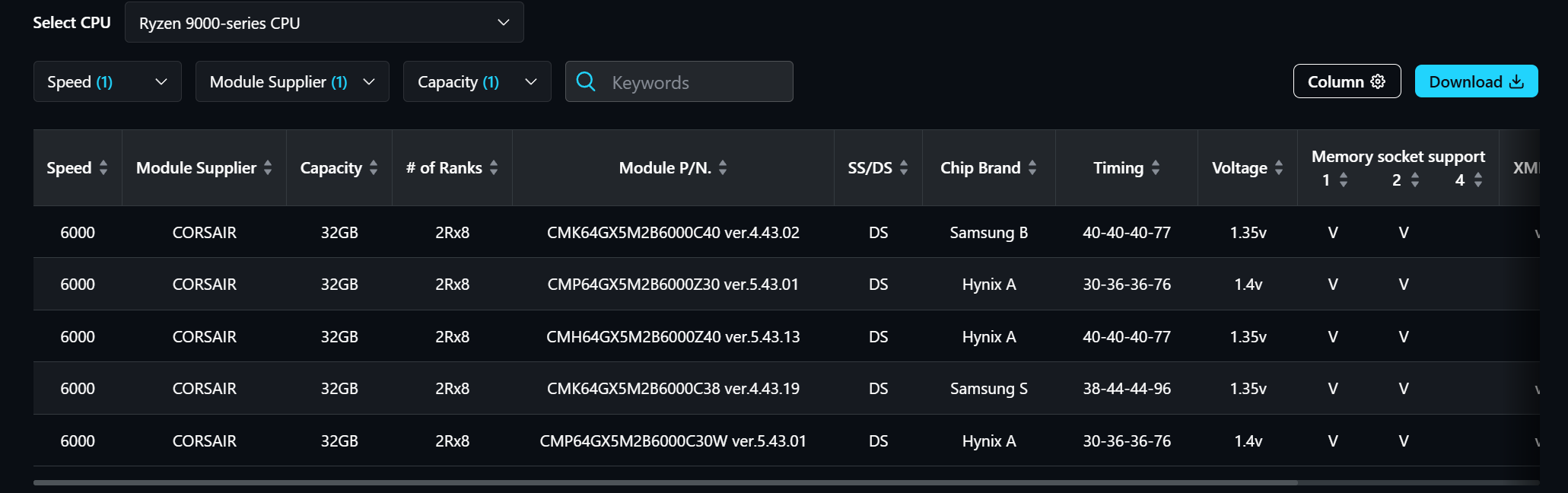1568x493 pixels.
Task: Click the search magnifier icon
Action: pyautogui.click(x=586, y=81)
